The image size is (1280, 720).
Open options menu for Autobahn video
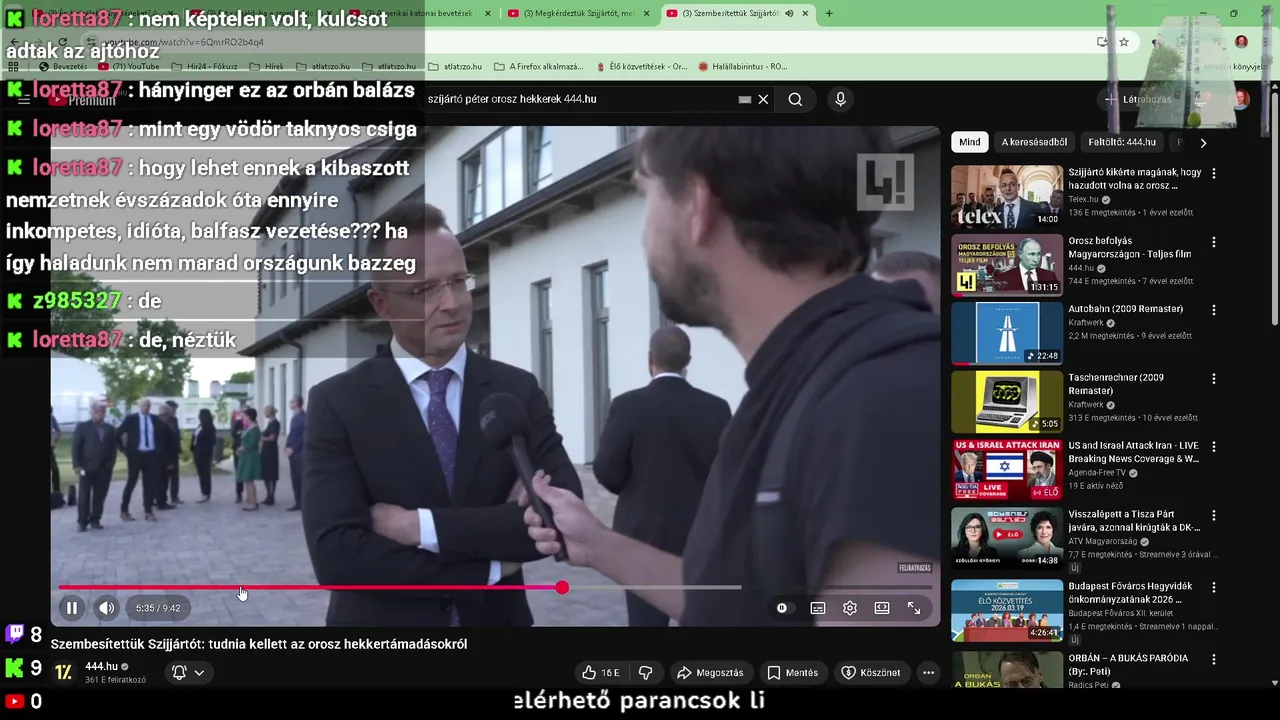point(1214,310)
